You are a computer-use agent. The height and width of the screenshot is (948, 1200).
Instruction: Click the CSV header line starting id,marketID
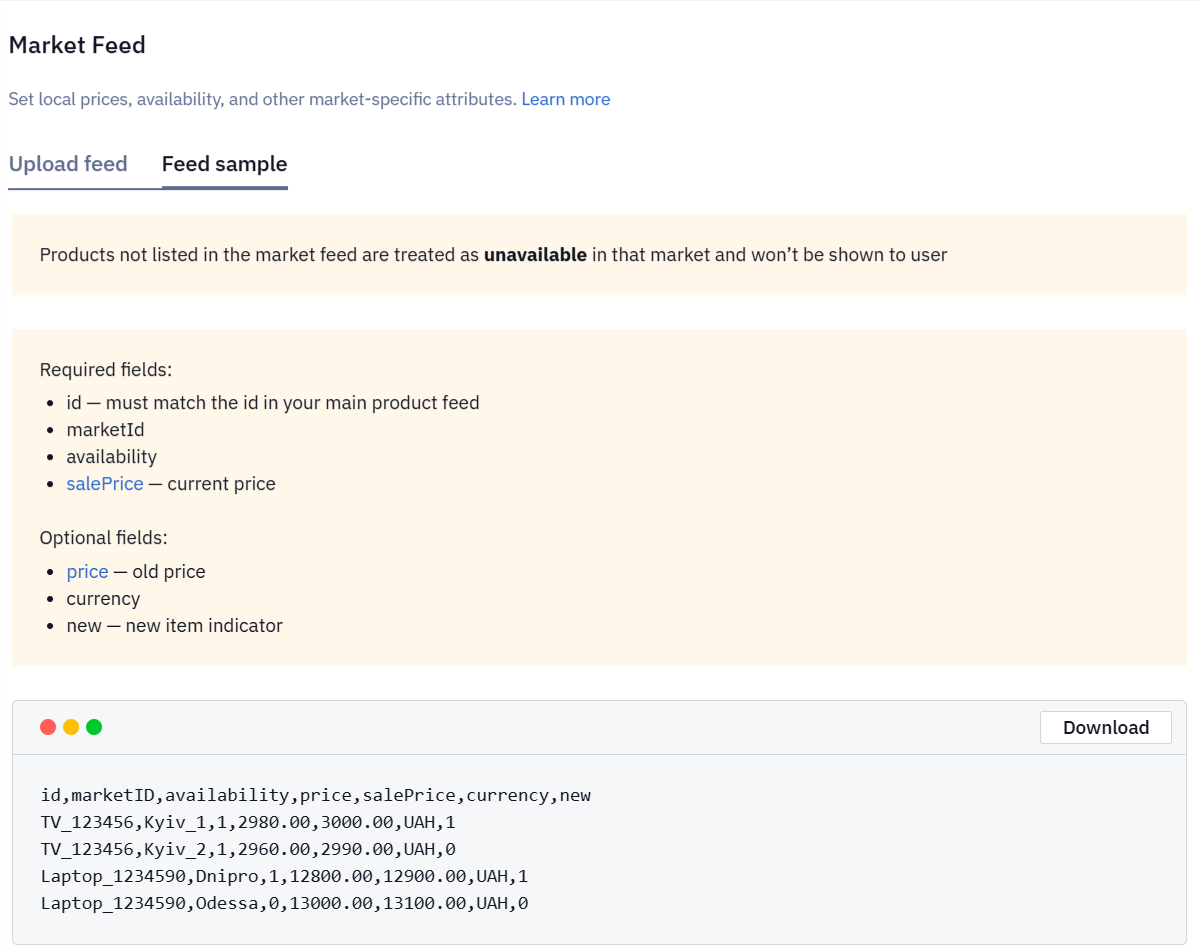coord(316,795)
